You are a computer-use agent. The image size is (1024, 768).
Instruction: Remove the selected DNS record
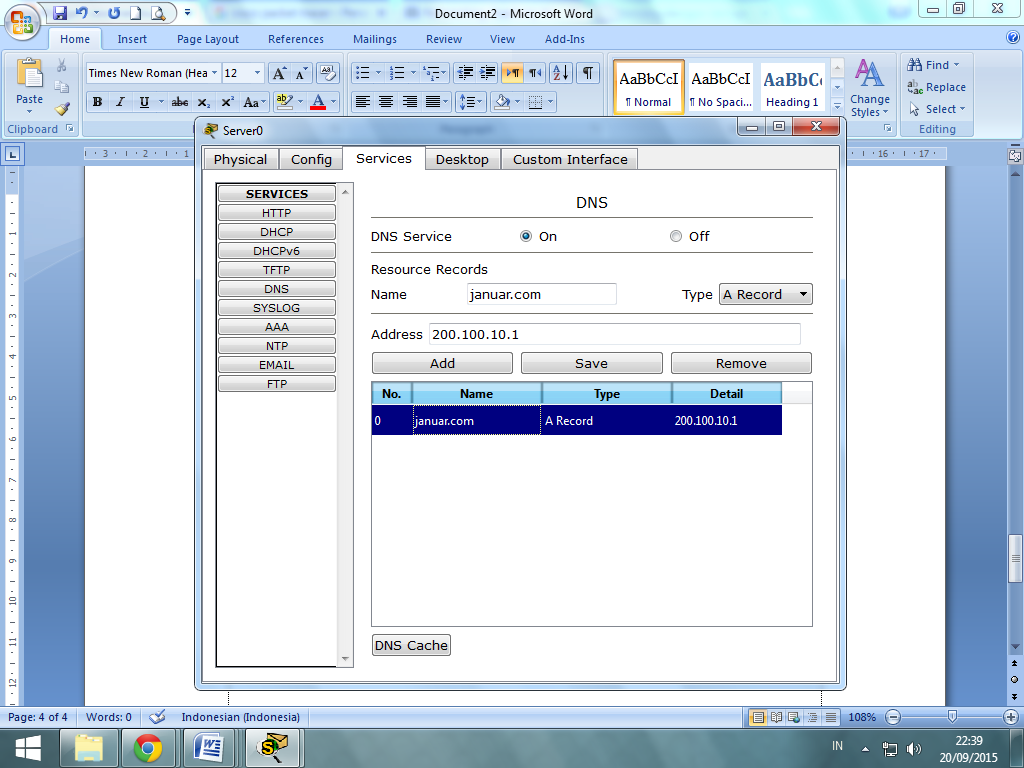pyautogui.click(x=741, y=363)
